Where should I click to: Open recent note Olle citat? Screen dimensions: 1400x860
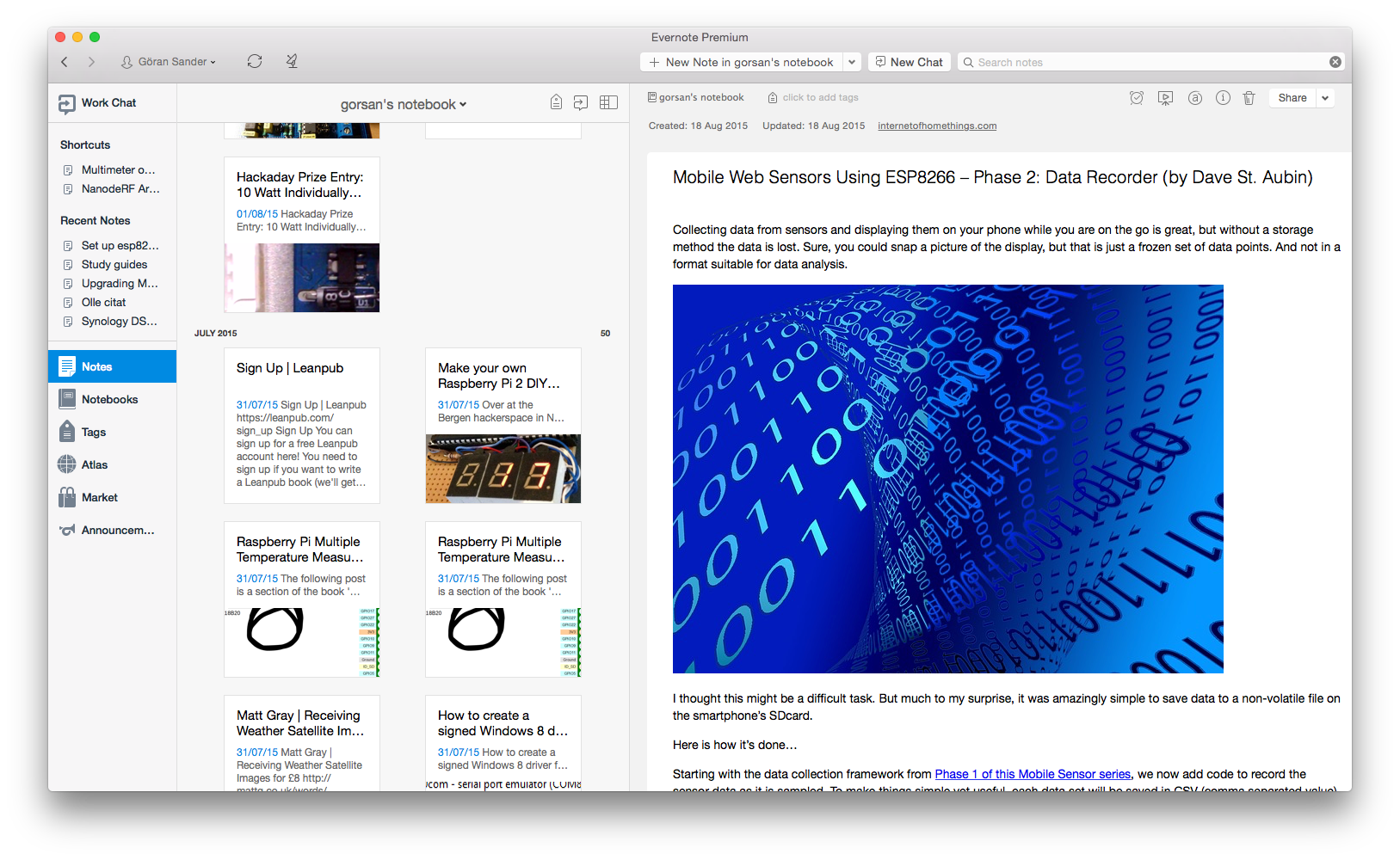click(x=112, y=303)
